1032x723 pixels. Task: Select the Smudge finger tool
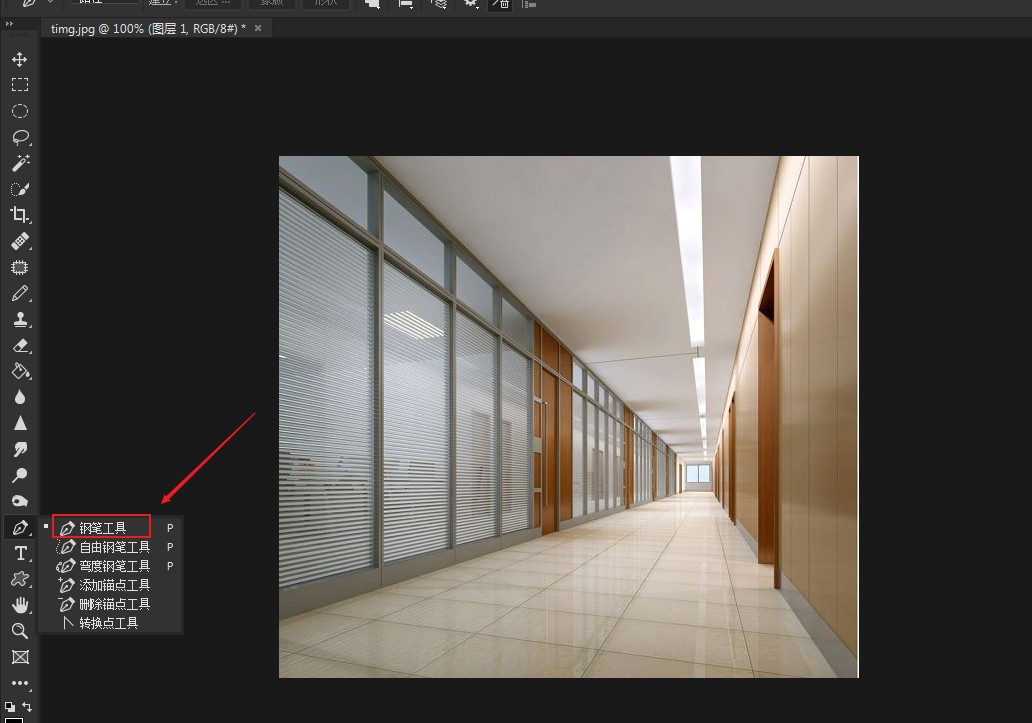(20, 449)
